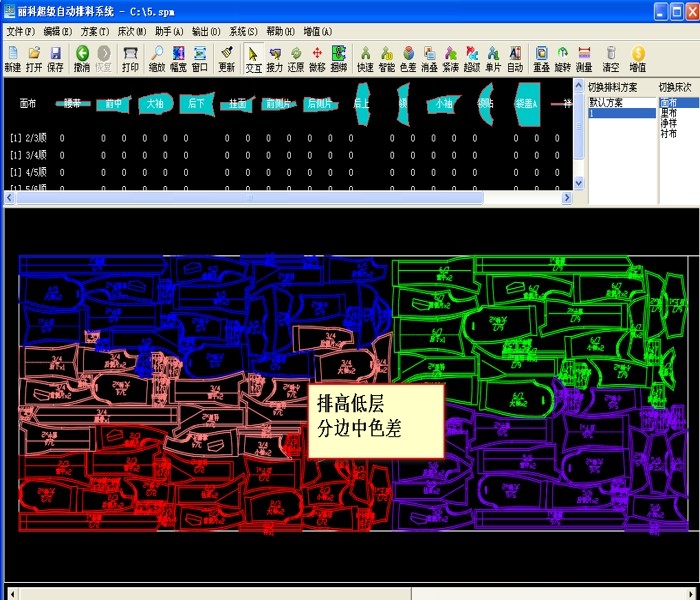The image size is (700, 600).
Task: Click the 袋盖A piece thumbnail
Action: (527, 104)
